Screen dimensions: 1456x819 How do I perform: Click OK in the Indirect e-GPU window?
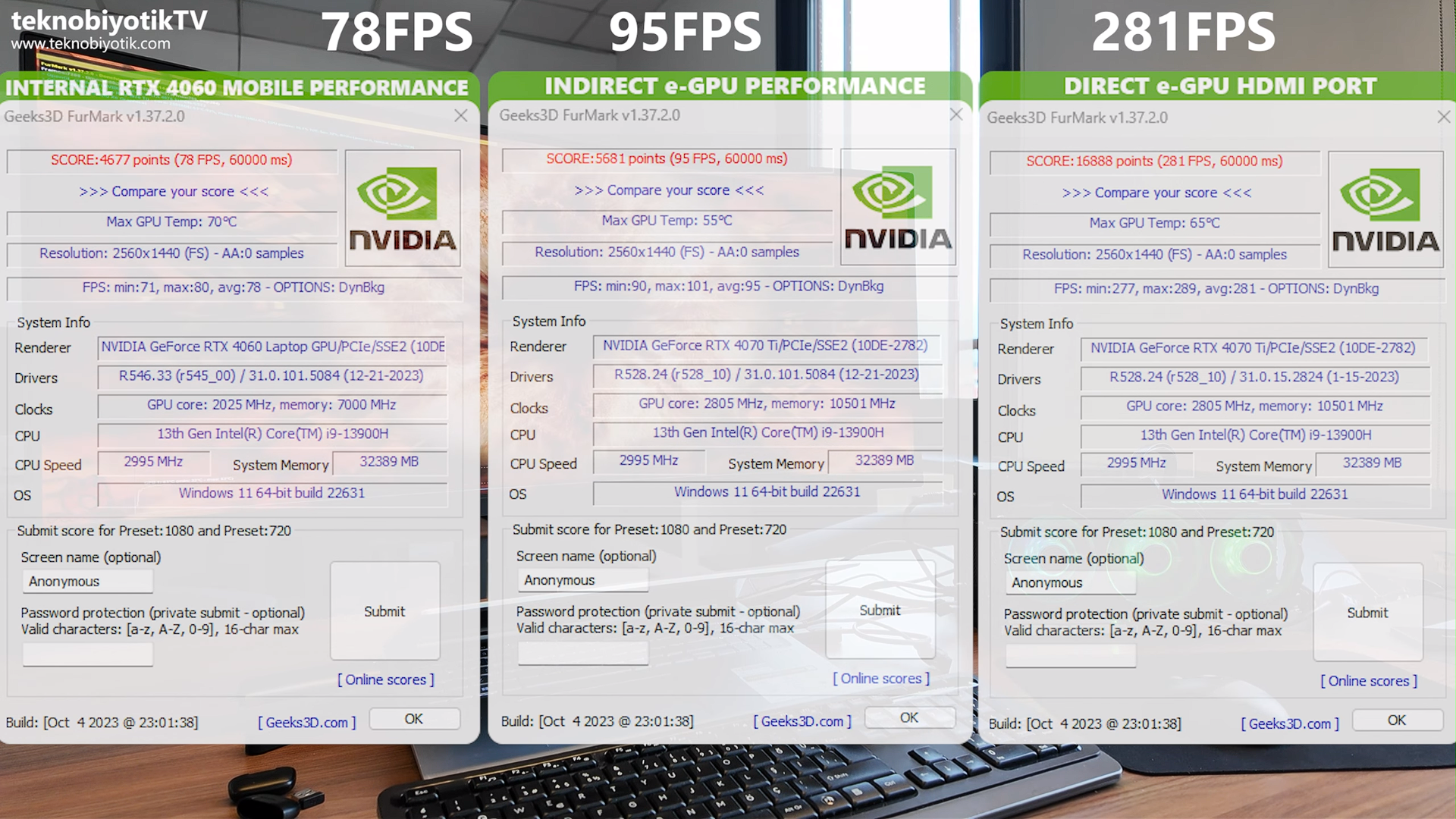909,717
